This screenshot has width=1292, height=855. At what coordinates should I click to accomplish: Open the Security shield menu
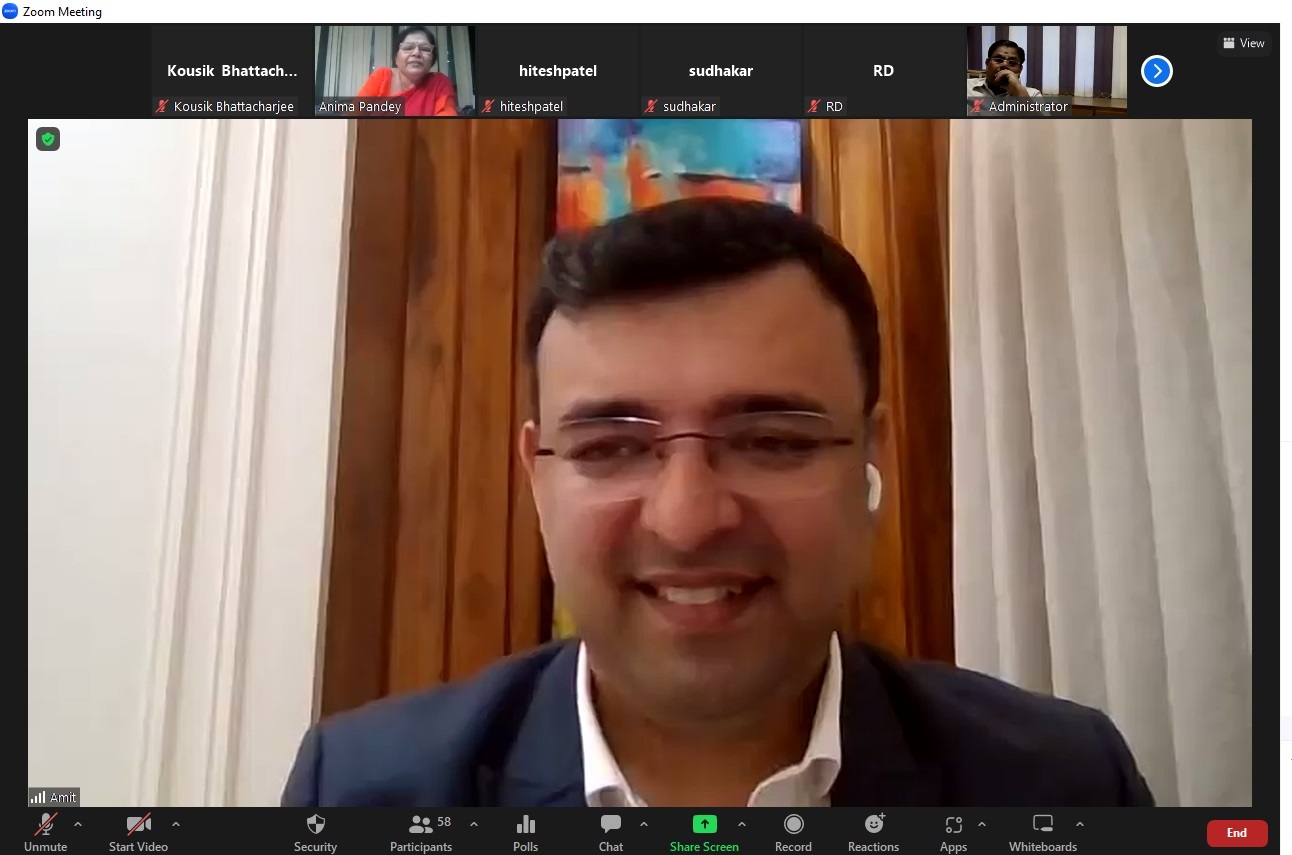pos(315,832)
